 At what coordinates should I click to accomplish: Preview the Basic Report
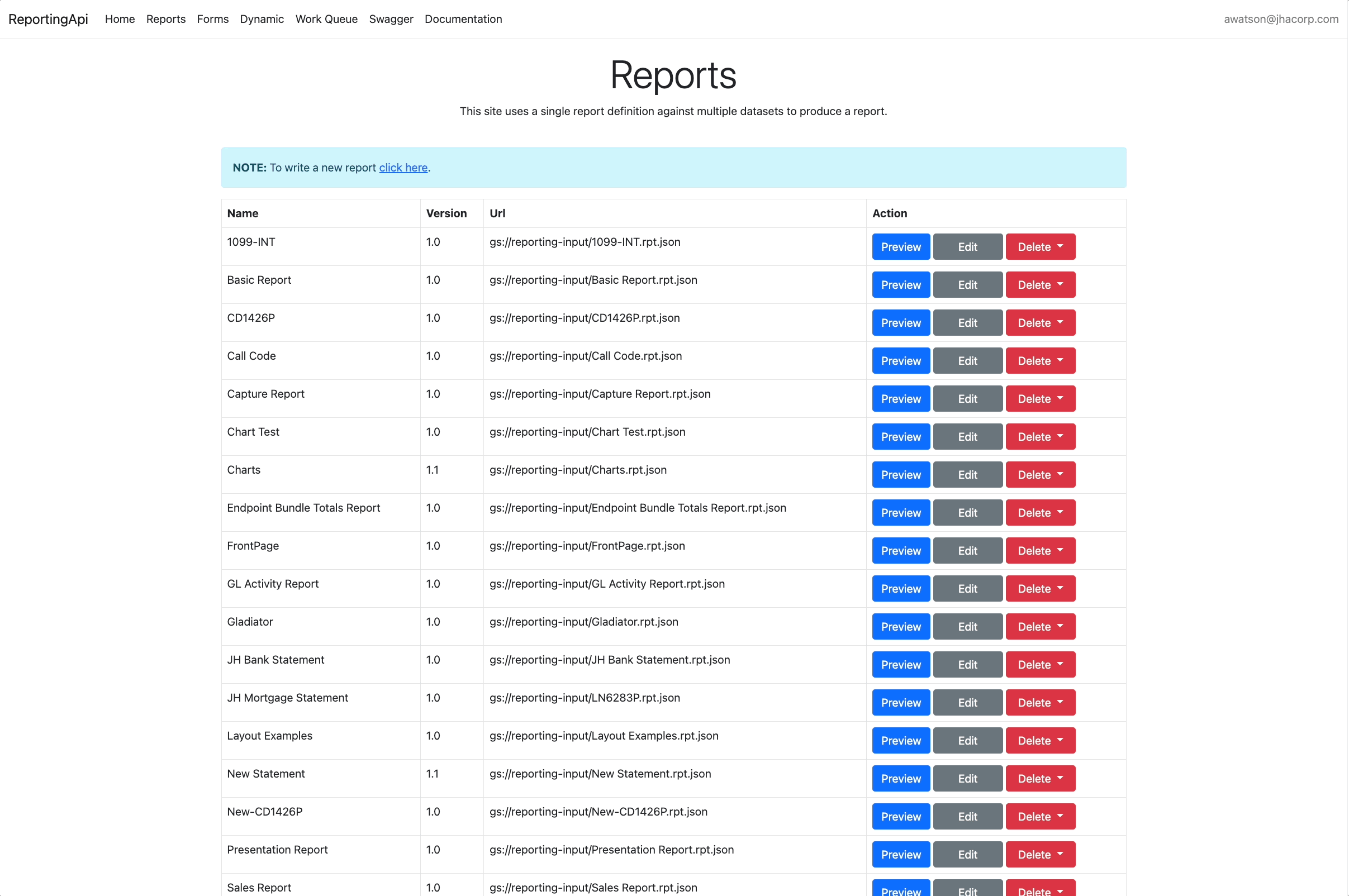(900, 284)
